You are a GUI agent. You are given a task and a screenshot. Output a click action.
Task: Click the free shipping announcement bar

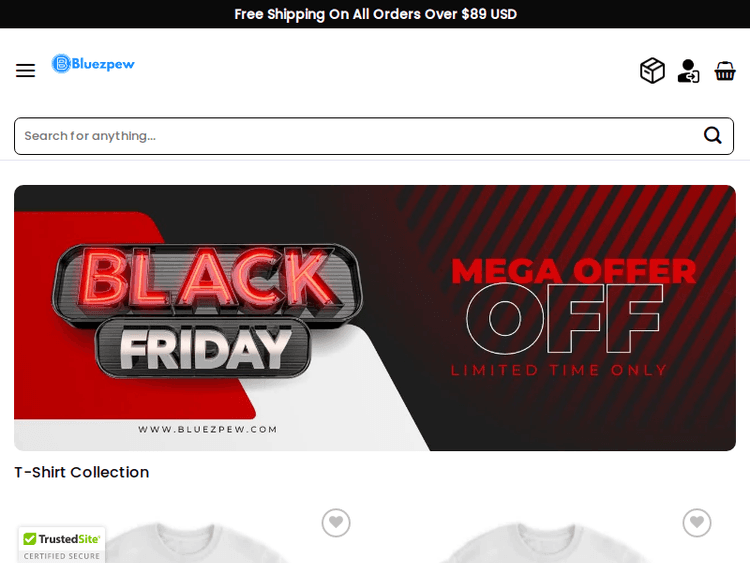click(x=375, y=14)
